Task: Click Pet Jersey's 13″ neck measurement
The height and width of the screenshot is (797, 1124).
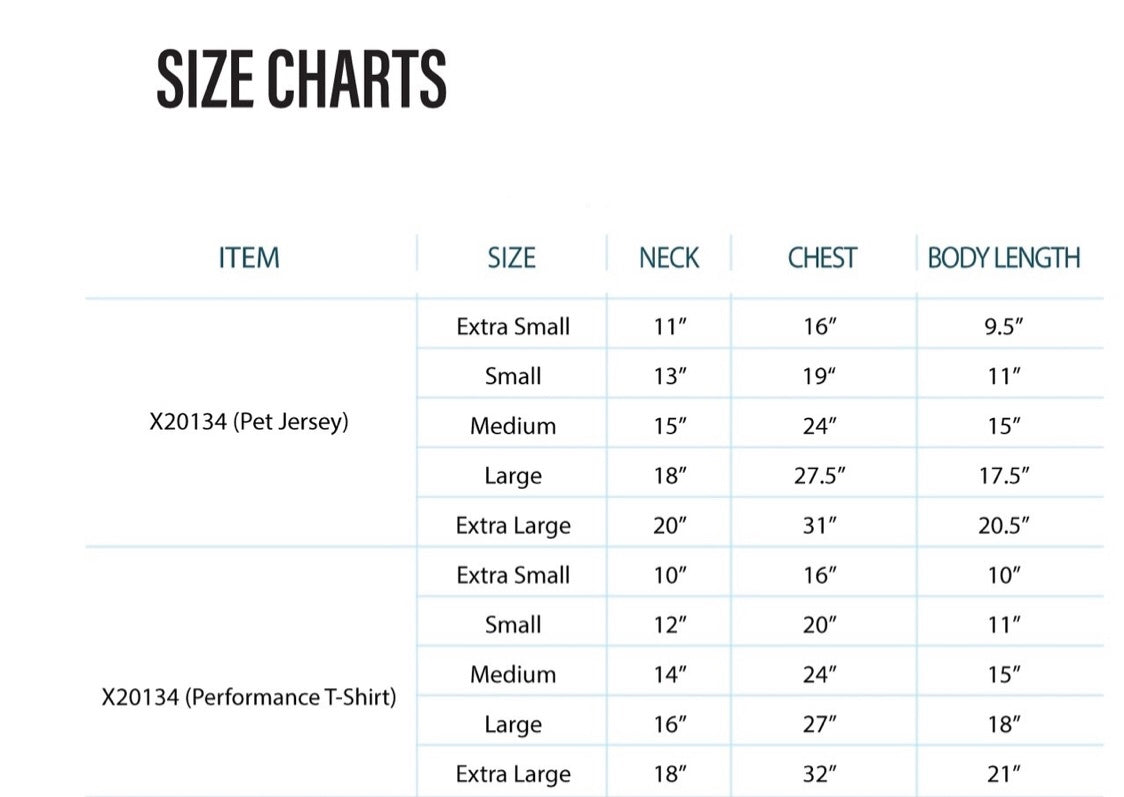Action: (670, 377)
